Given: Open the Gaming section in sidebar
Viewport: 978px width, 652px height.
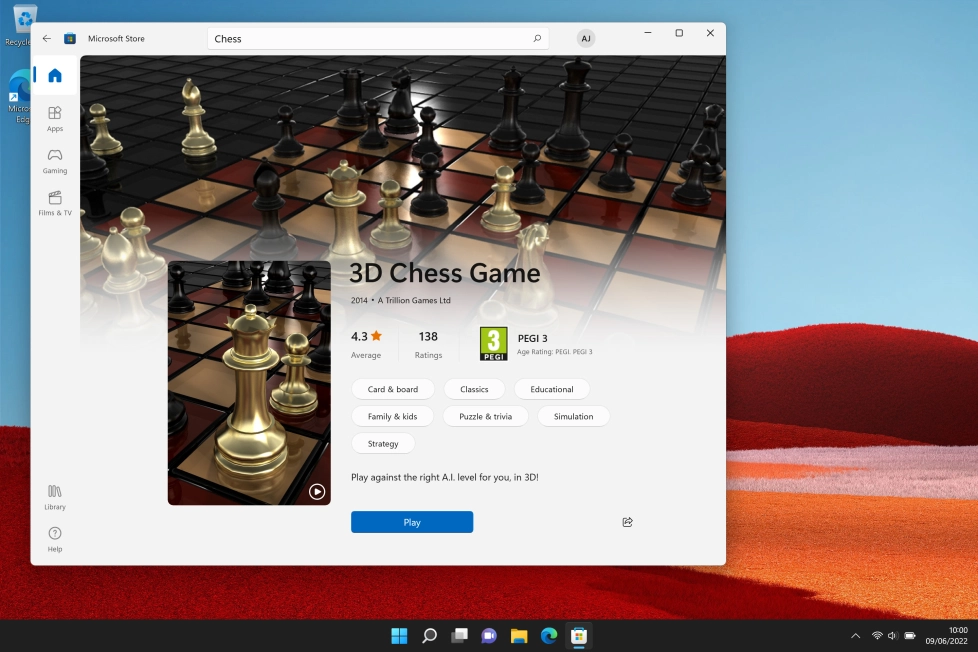Looking at the screenshot, I should coord(55,161).
